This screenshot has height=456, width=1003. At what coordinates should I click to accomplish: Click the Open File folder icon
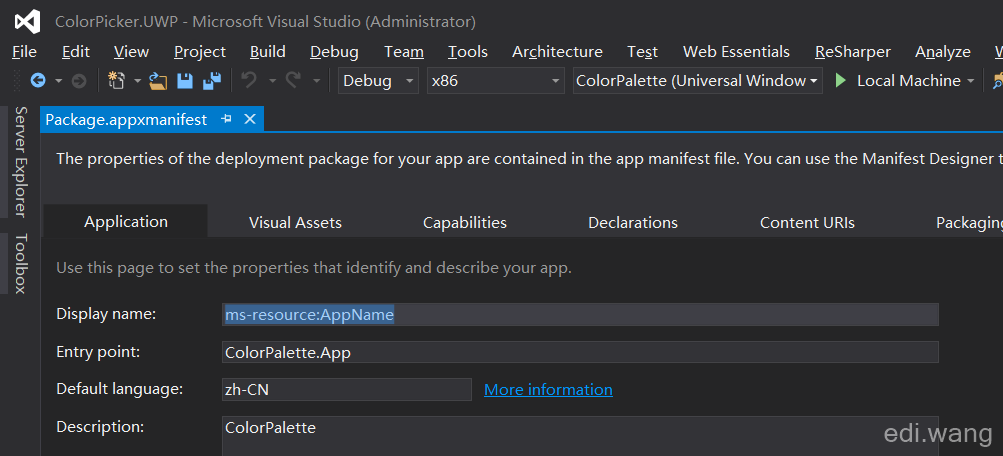pos(158,81)
